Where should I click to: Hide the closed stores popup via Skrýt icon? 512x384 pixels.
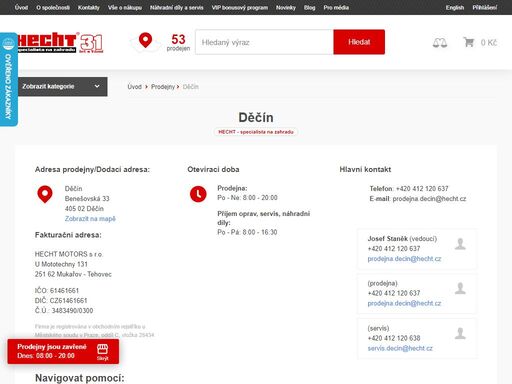point(103,352)
